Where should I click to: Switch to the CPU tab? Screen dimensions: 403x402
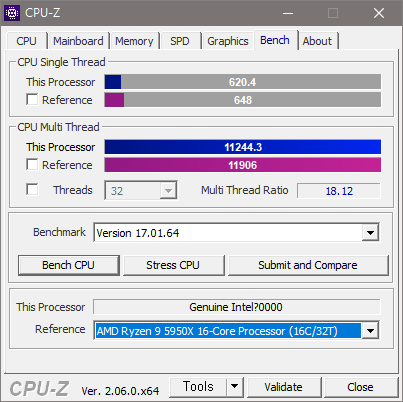coord(26,41)
